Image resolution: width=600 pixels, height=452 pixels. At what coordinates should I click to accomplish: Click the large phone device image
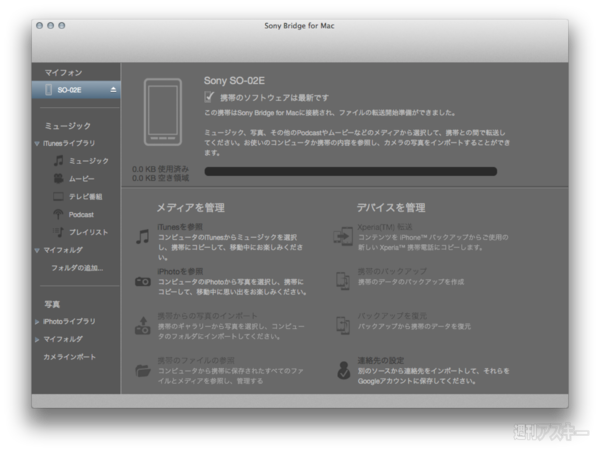point(163,112)
